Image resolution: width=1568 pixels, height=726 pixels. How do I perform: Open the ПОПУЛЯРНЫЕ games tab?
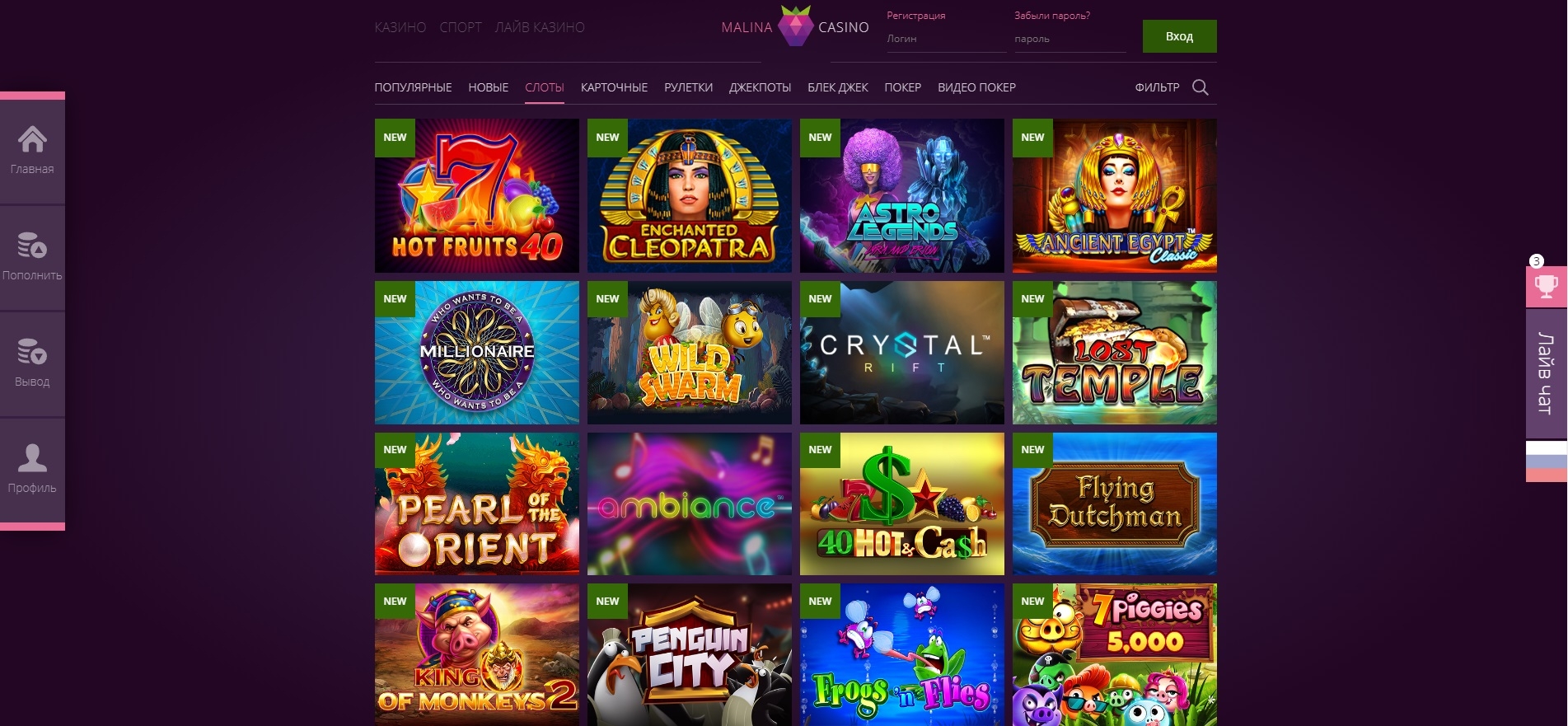pyautogui.click(x=413, y=87)
